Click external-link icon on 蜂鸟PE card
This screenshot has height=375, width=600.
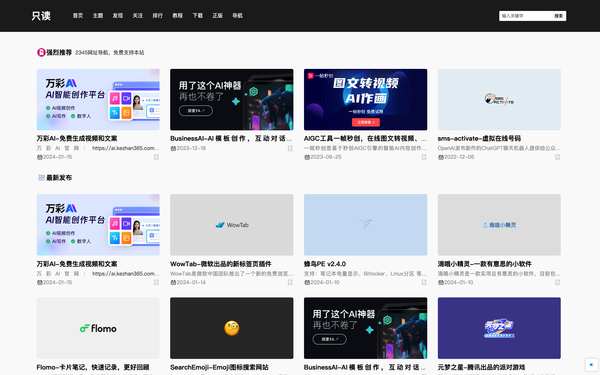pos(424,282)
